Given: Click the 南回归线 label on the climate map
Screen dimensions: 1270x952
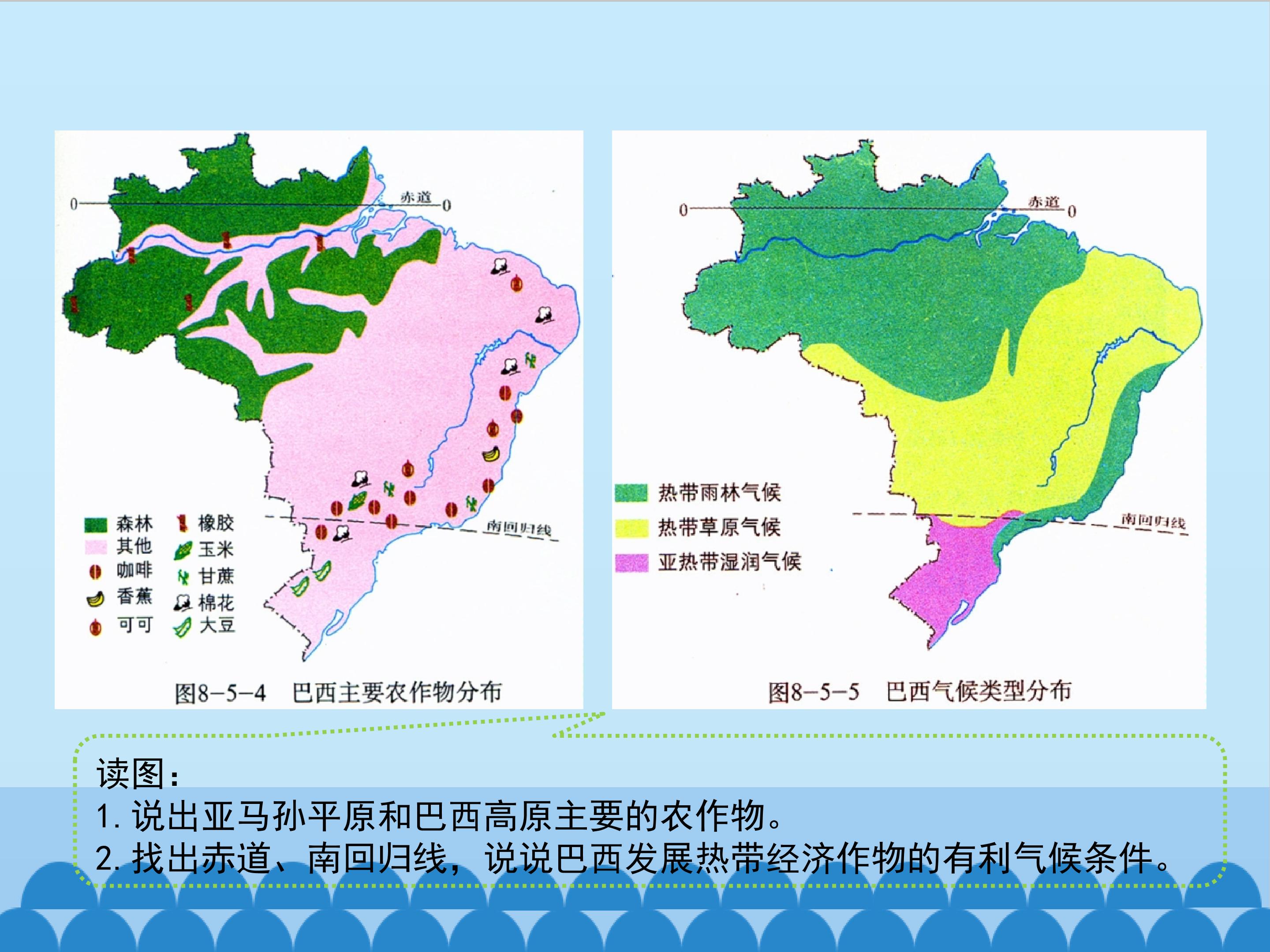Looking at the screenshot, I should tap(1154, 521).
